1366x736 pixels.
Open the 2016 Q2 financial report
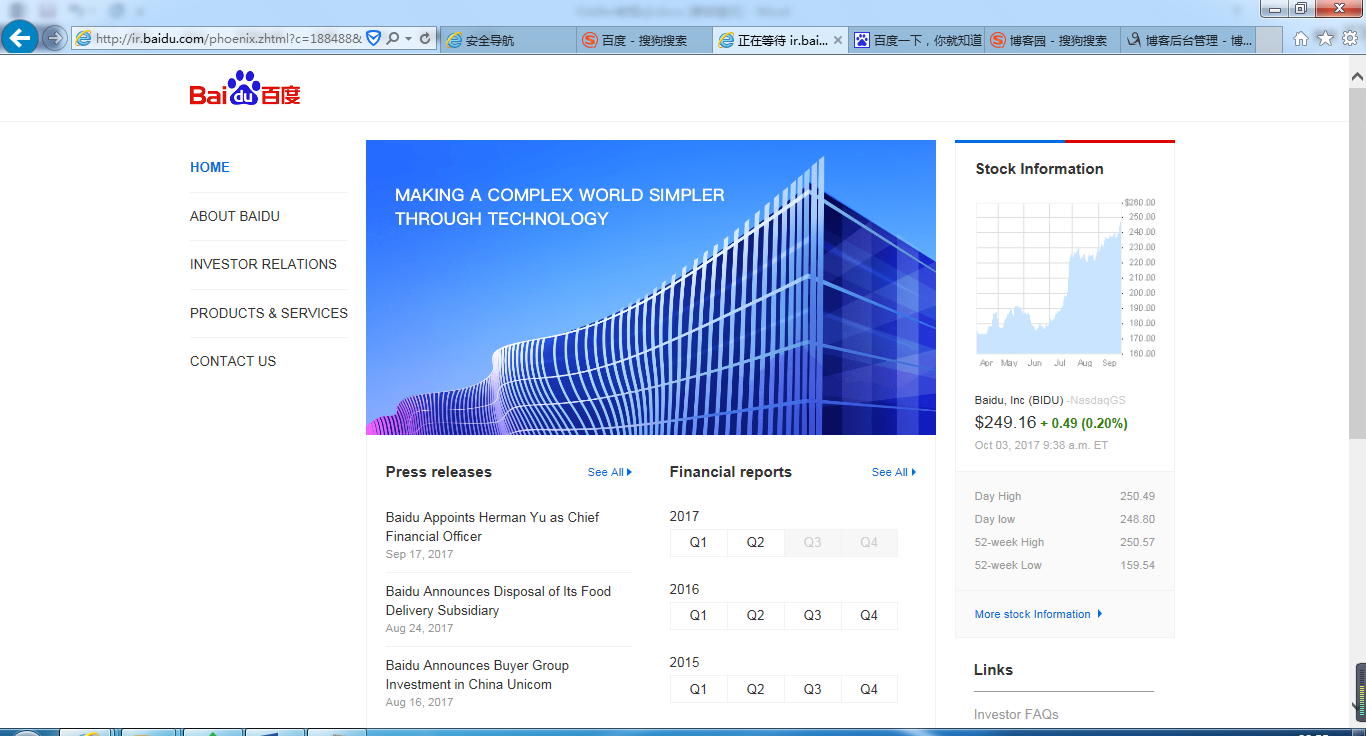point(755,615)
